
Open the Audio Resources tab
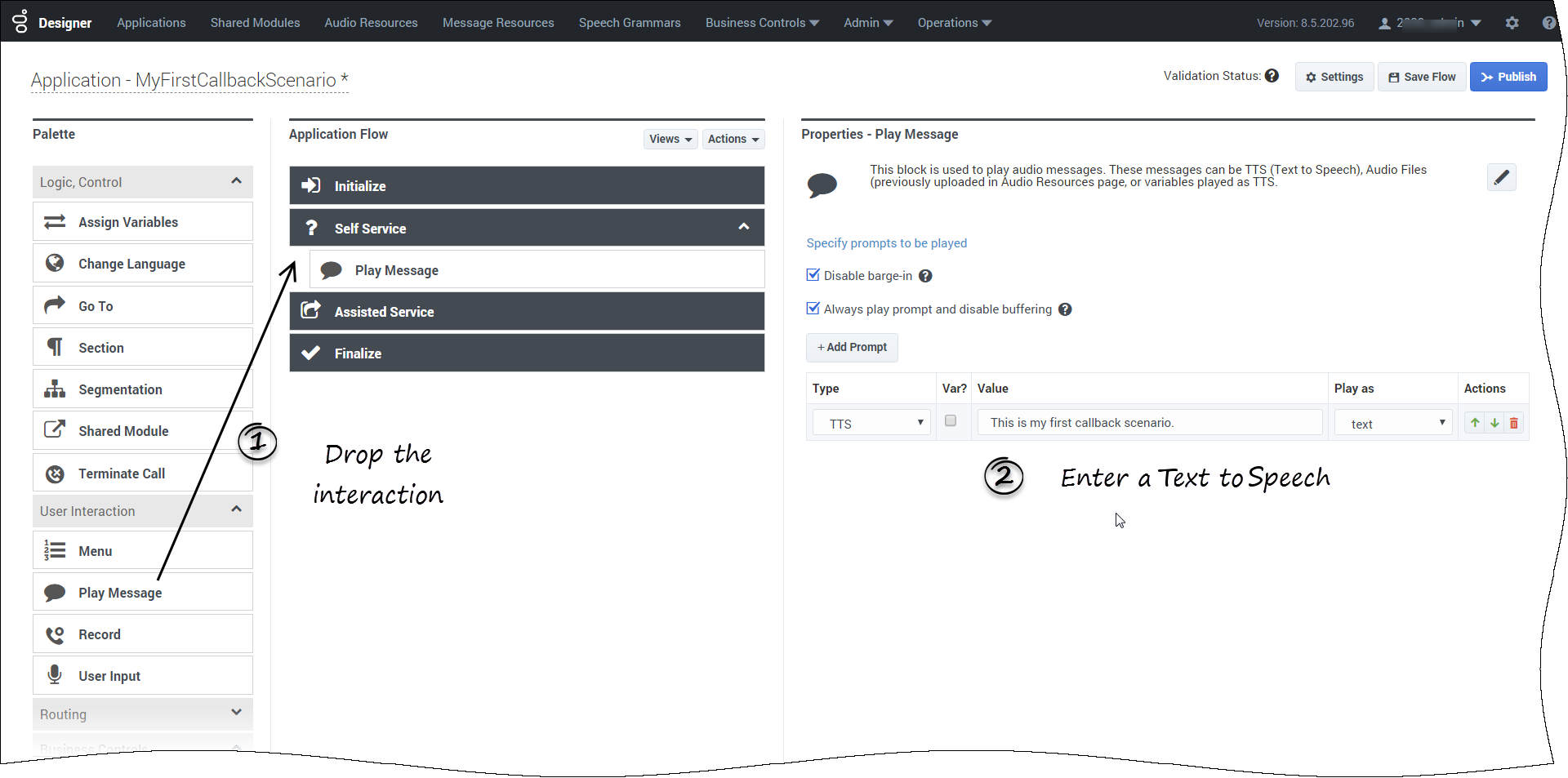[371, 23]
